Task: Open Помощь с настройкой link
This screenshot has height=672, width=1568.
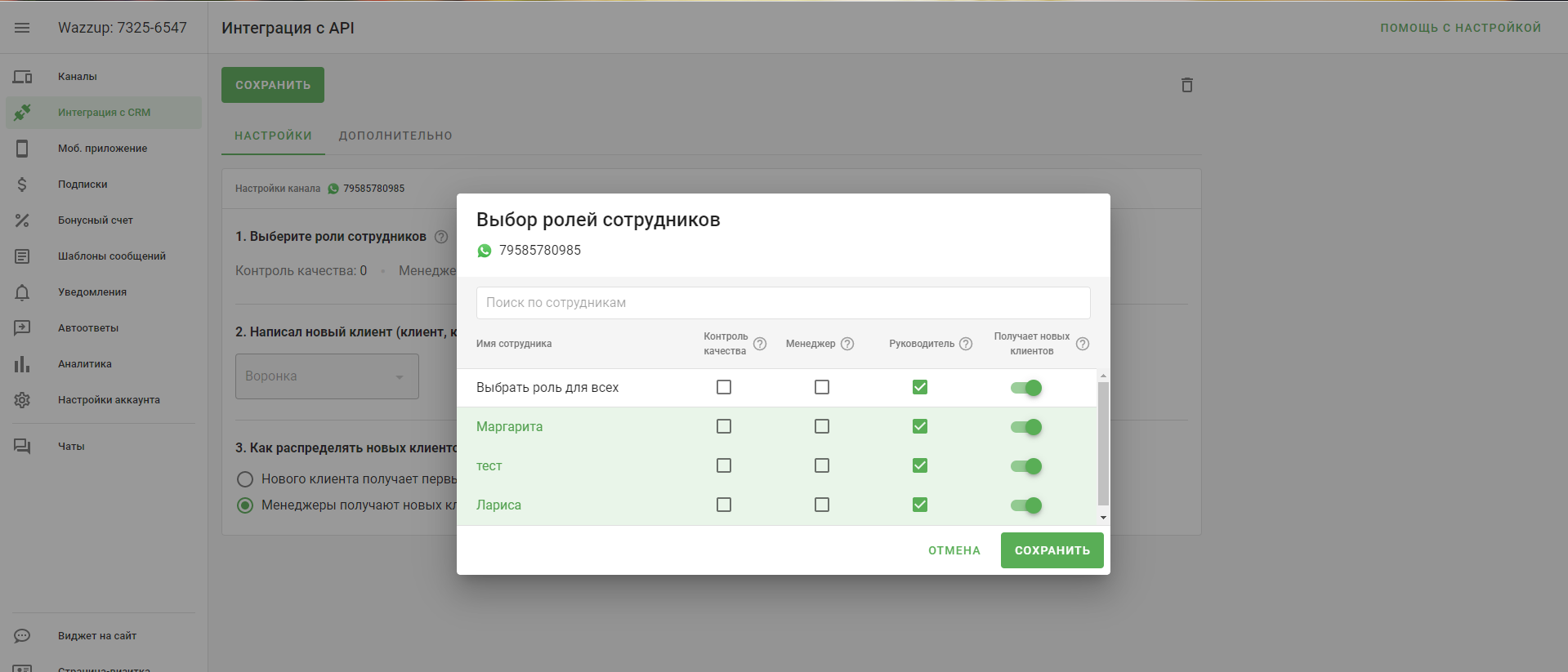Action: [1460, 28]
